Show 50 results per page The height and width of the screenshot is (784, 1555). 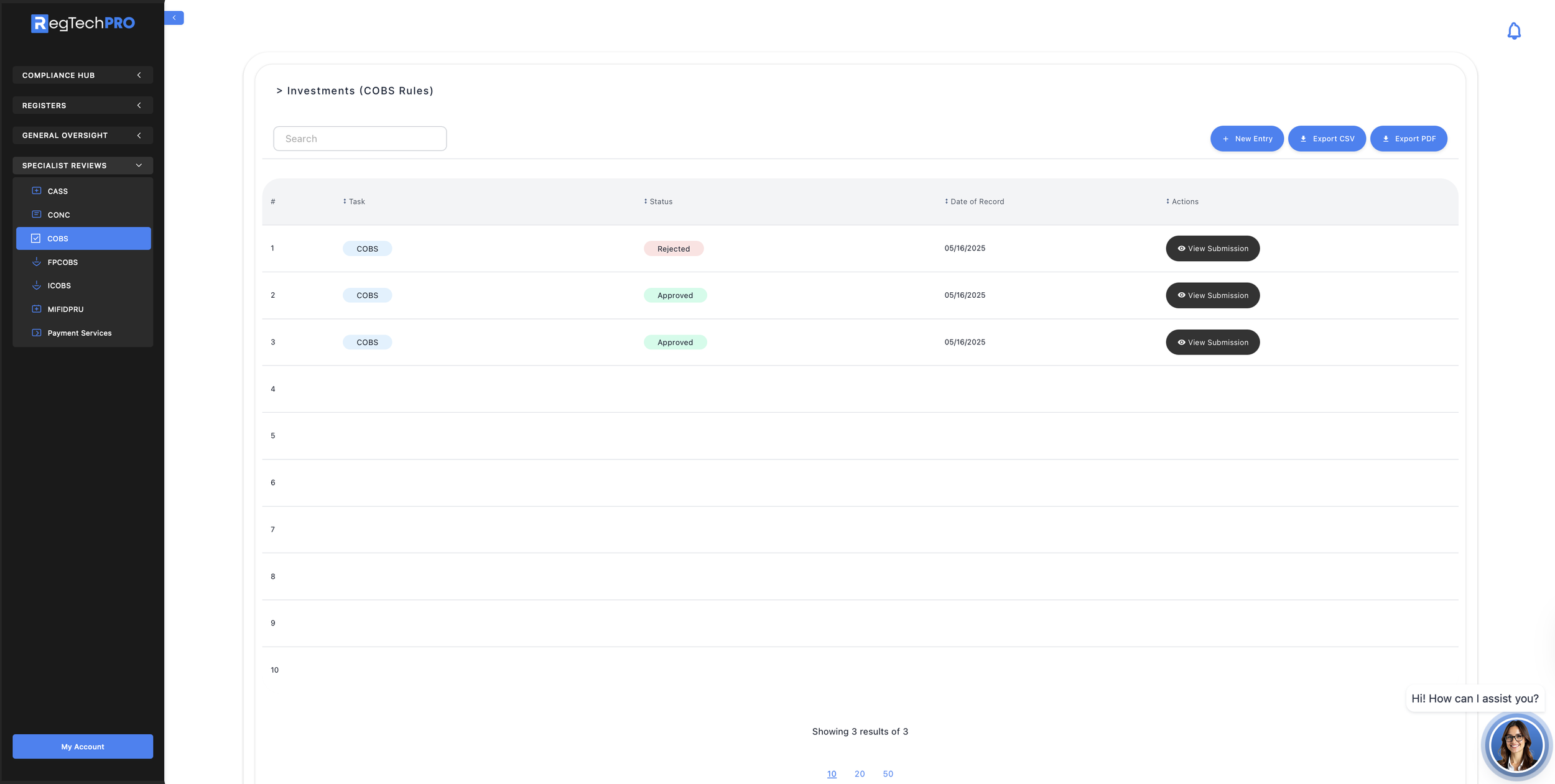[x=888, y=773]
